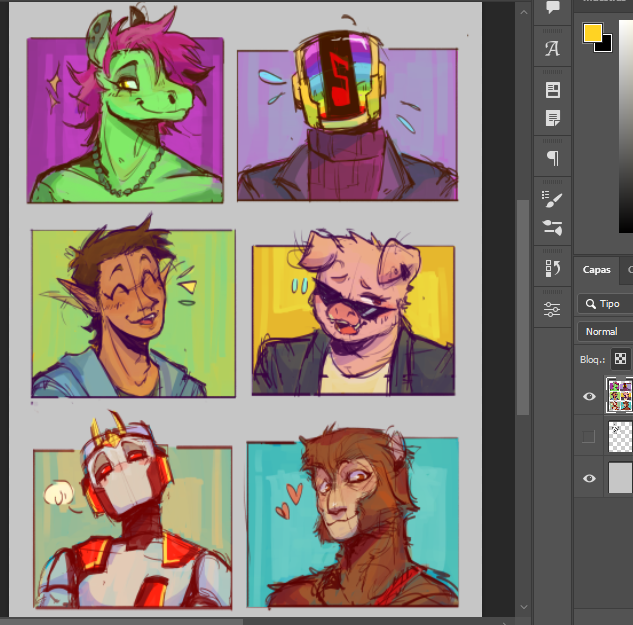Select the colorful portraits layer thumbnail
Screen dimensions: 633x625
tap(620, 395)
